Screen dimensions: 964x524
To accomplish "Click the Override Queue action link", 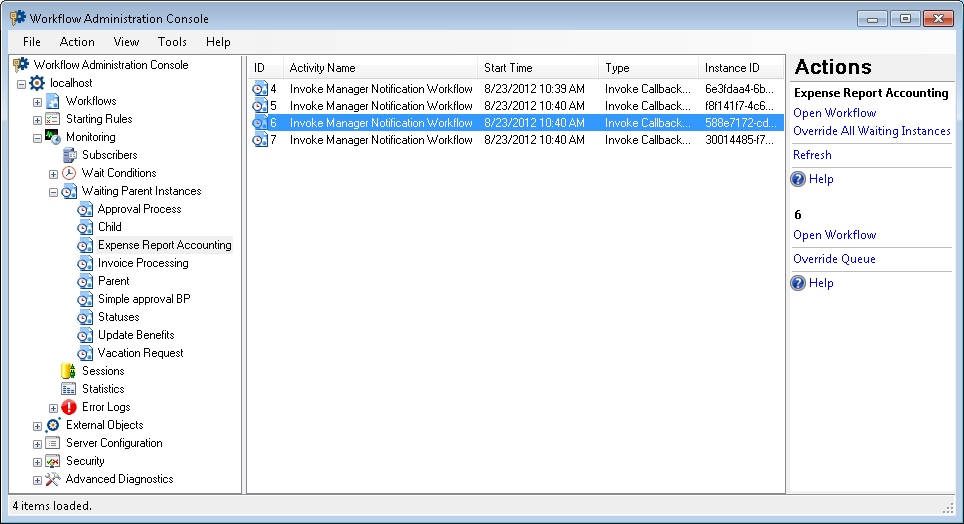I will (x=834, y=259).
